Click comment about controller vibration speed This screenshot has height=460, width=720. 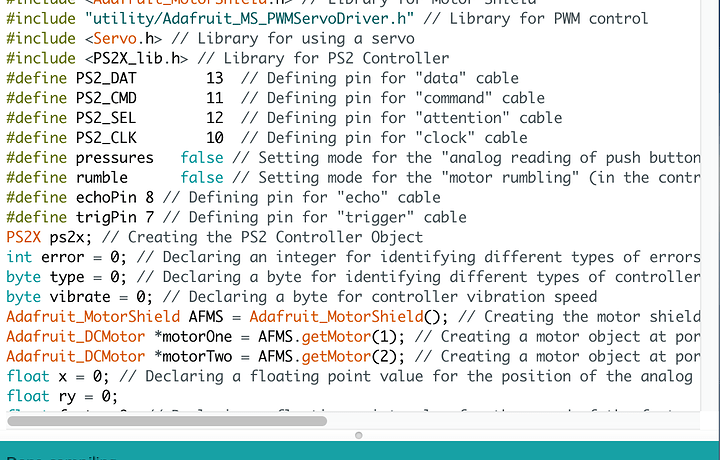coord(380,297)
